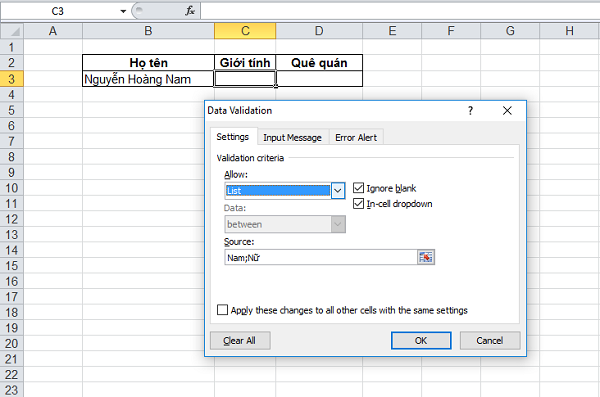The width and height of the screenshot is (600, 397).
Task: Click cell containing Nguyễn Hoàng Nam
Action: (x=148, y=79)
